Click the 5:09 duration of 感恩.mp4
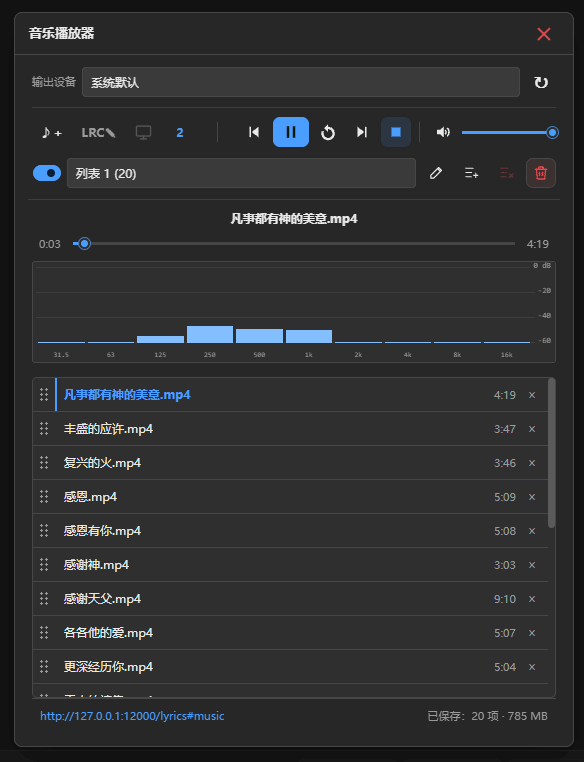Viewport: 584px width, 762px height. [505, 497]
